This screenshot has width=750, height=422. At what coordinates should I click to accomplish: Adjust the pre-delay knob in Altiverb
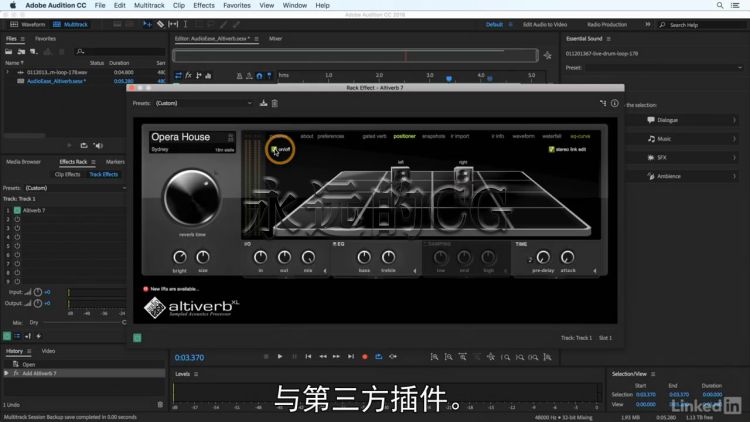[543, 257]
